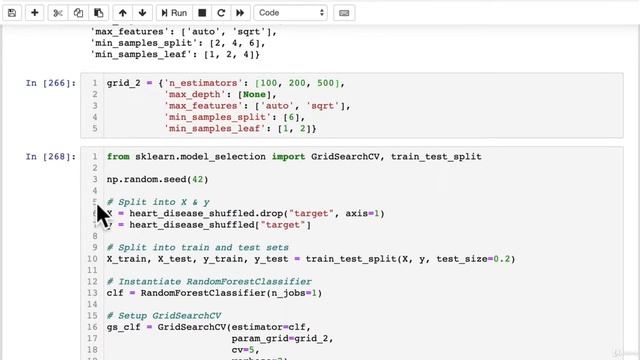
Task: Click line number 10 in cell 268
Action: tap(93, 259)
